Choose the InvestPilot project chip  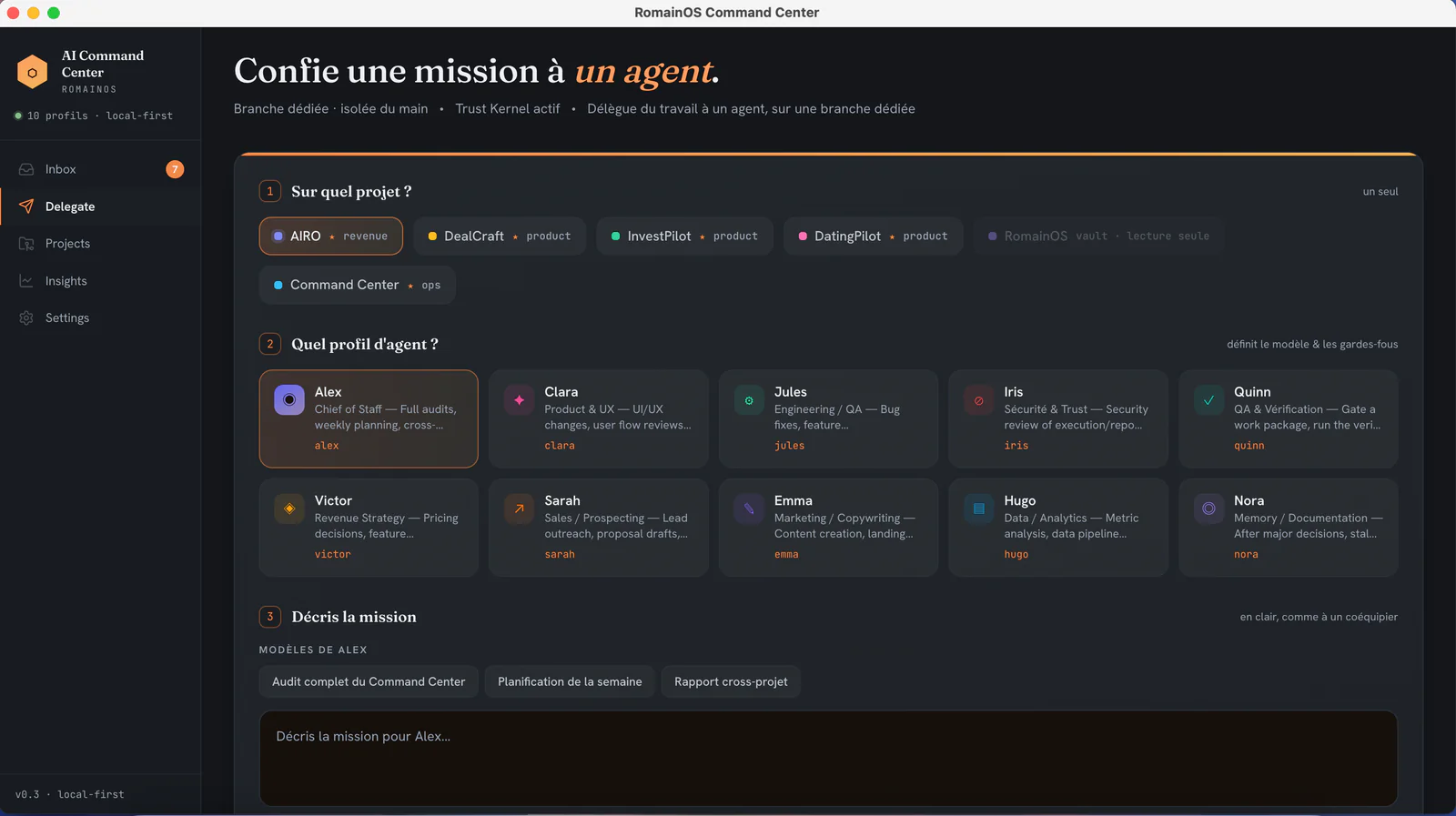pyautogui.click(x=684, y=236)
